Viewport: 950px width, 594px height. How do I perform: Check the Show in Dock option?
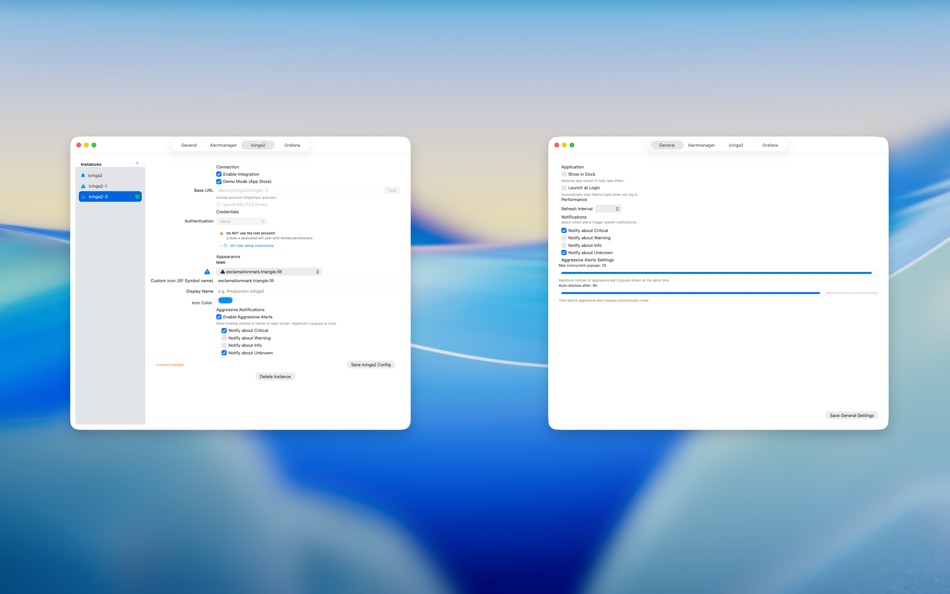tap(563, 173)
